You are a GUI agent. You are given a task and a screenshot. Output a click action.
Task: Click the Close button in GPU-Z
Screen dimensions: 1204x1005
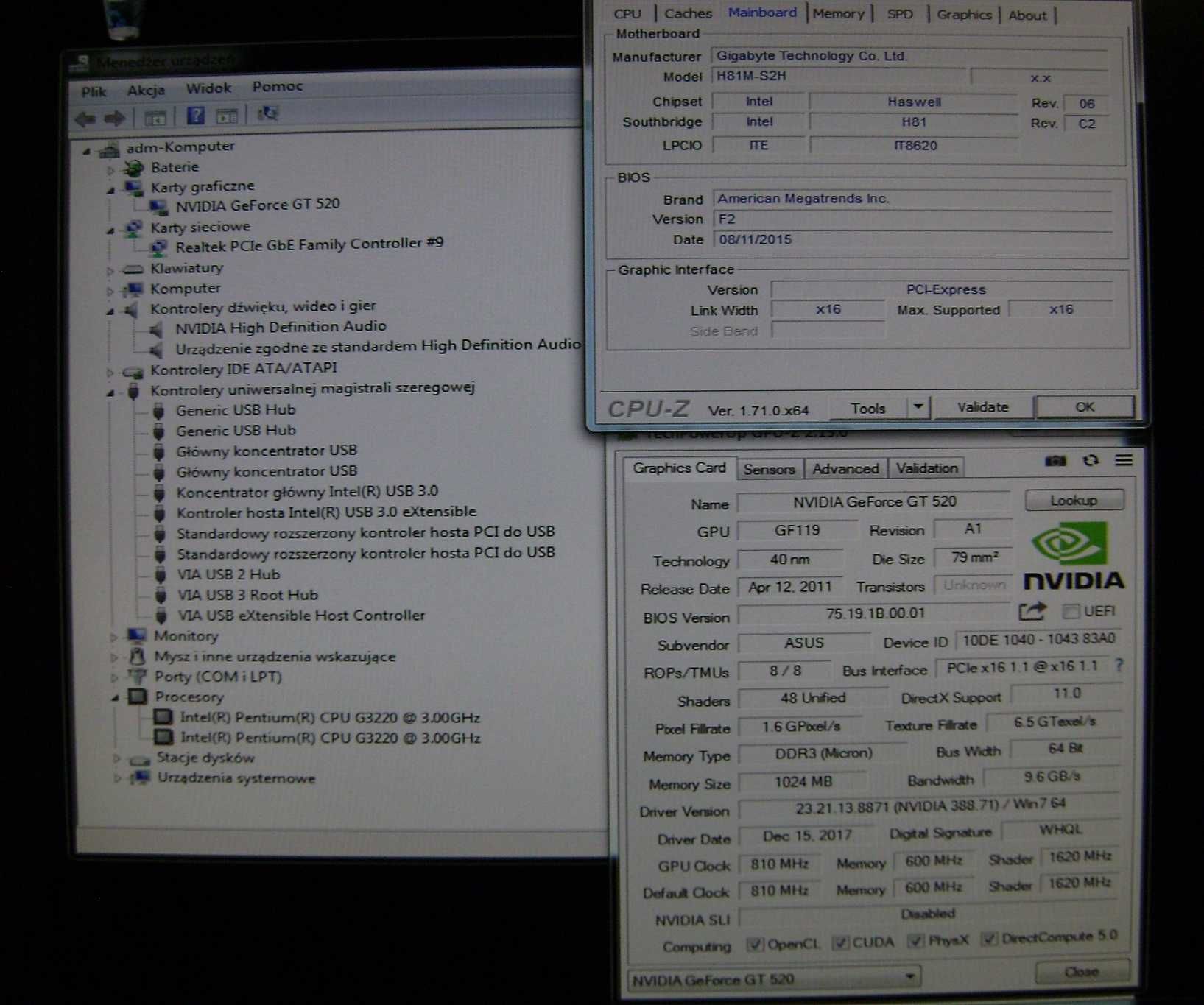click(x=1082, y=972)
